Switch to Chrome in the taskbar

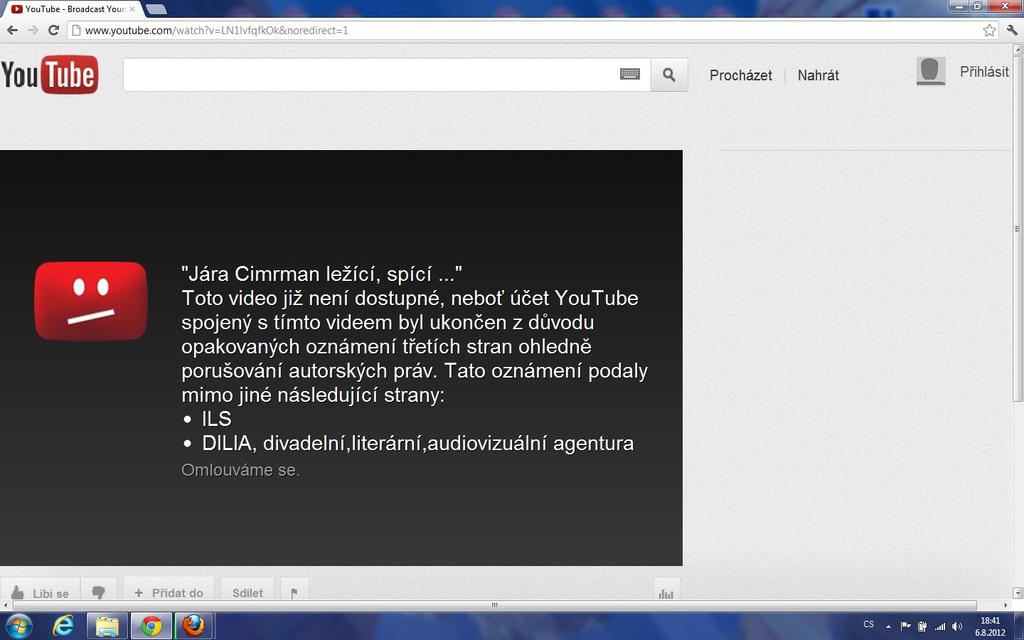151,626
